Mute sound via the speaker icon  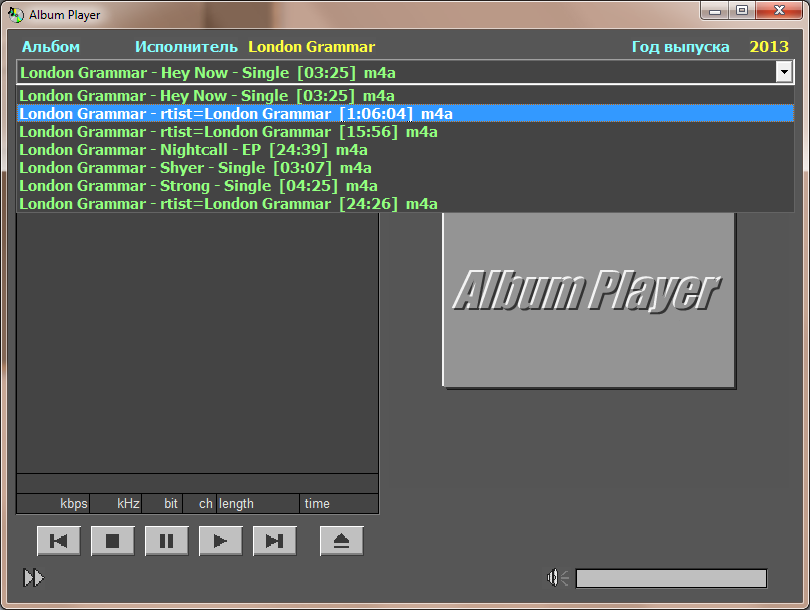click(x=557, y=577)
